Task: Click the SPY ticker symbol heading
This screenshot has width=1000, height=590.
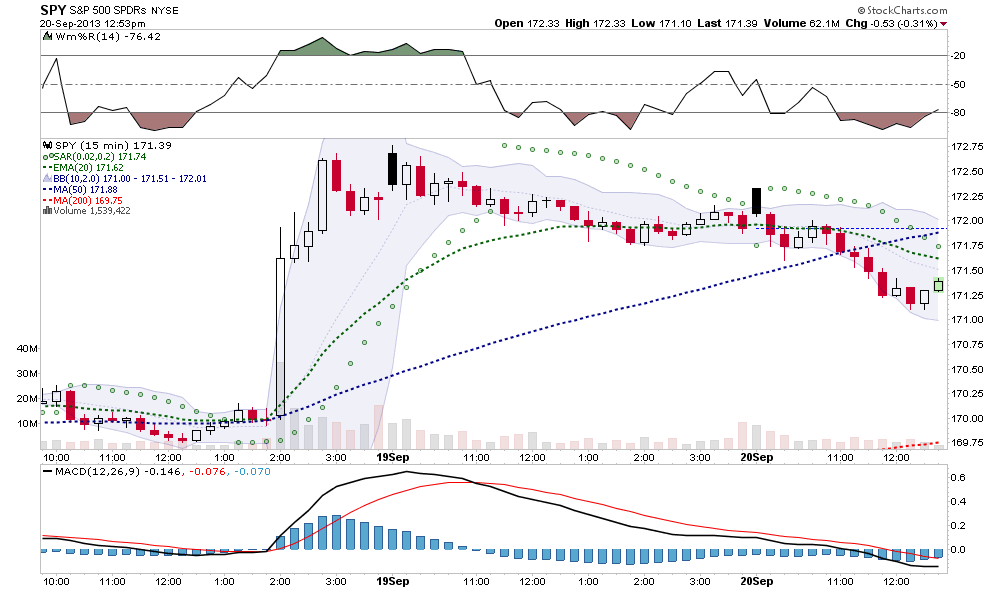Action: coord(53,10)
